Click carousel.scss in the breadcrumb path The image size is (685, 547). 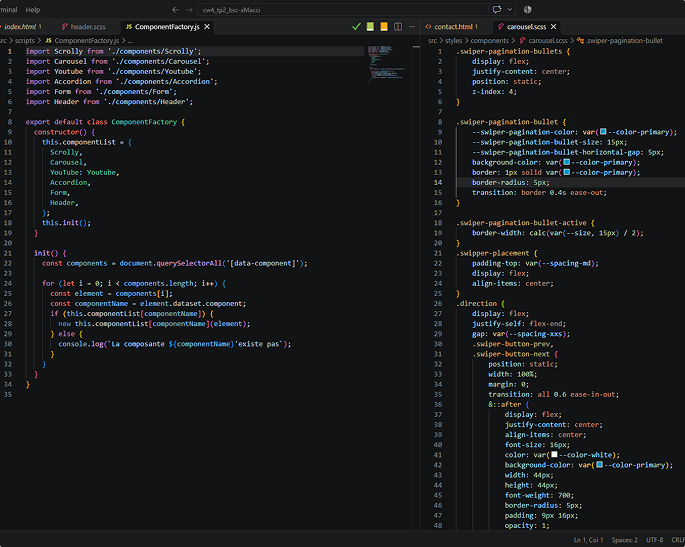(548, 41)
